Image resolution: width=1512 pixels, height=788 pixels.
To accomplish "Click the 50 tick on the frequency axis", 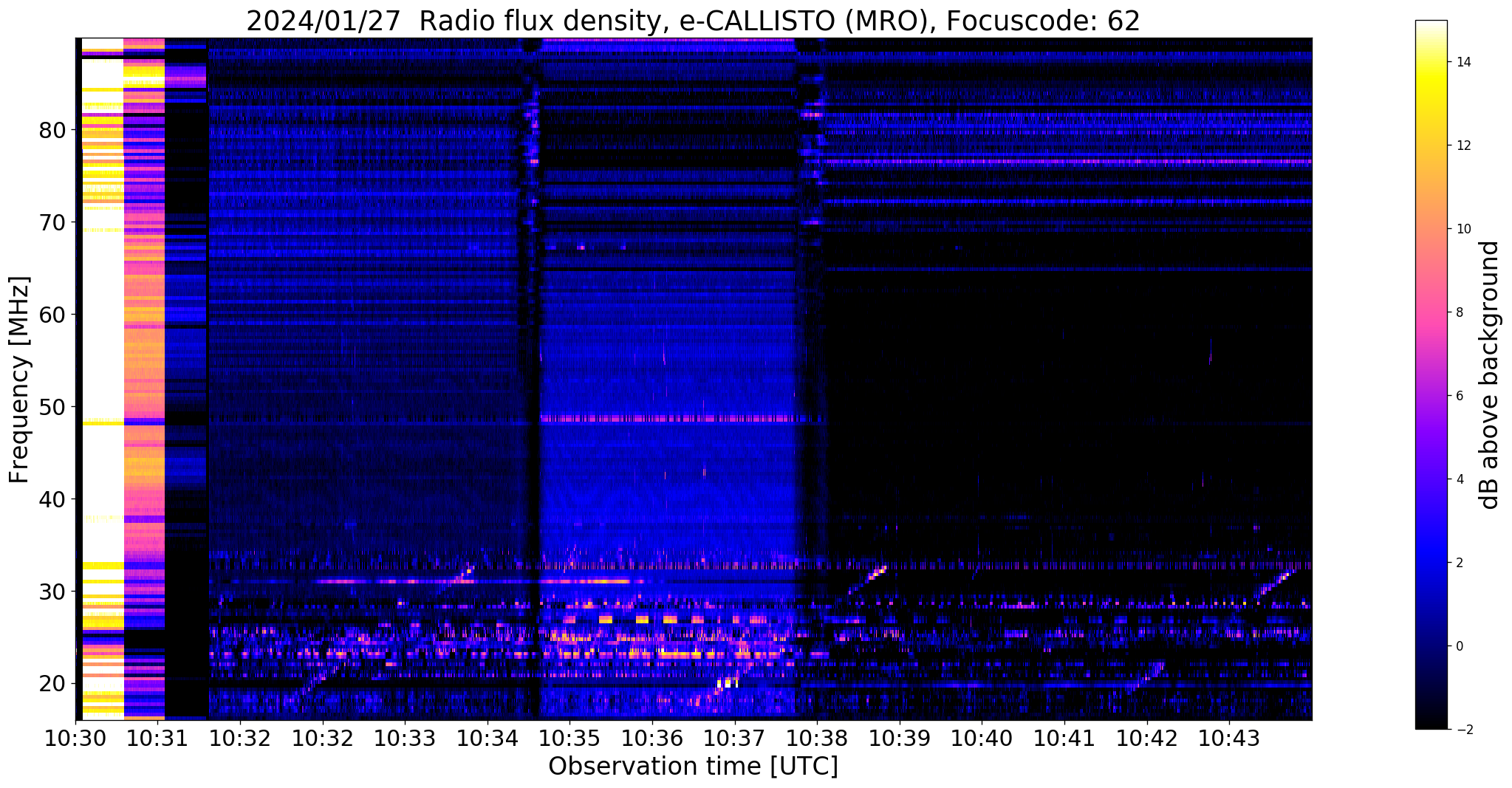I will 52,407.
